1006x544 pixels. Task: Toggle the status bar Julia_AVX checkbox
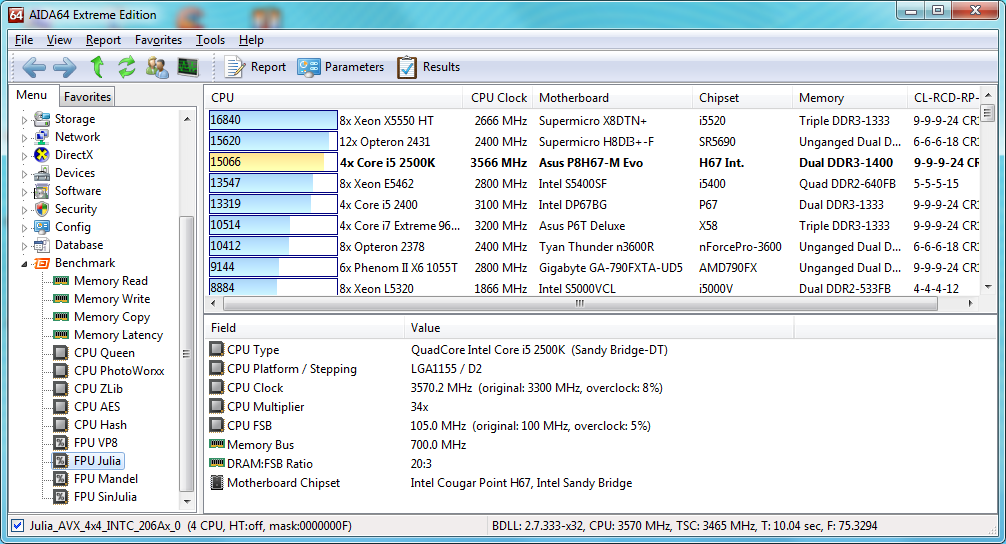(18, 525)
